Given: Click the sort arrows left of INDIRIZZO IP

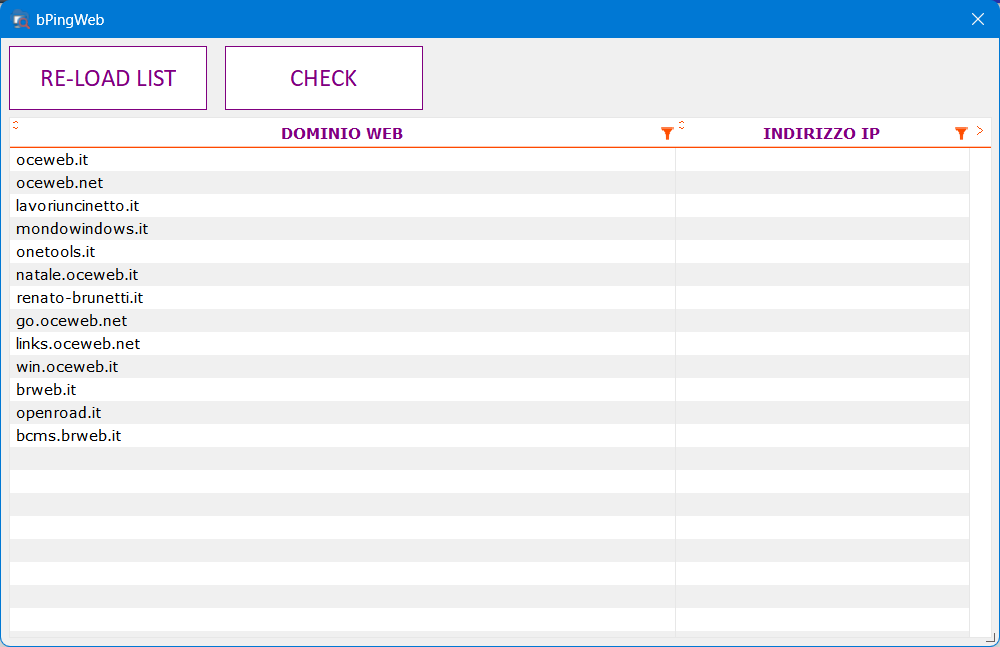Looking at the screenshot, I should [x=682, y=126].
